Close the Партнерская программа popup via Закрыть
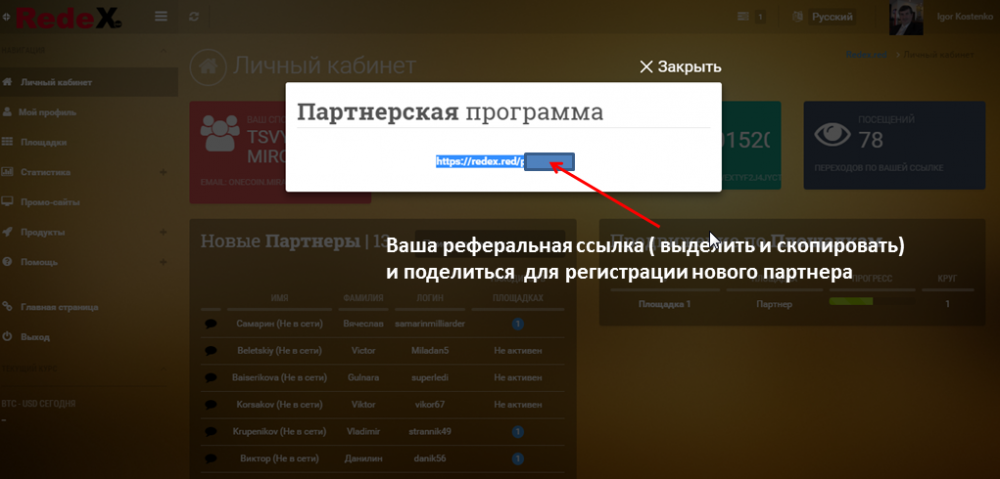This screenshot has width=1000, height=479. (680, 66)
